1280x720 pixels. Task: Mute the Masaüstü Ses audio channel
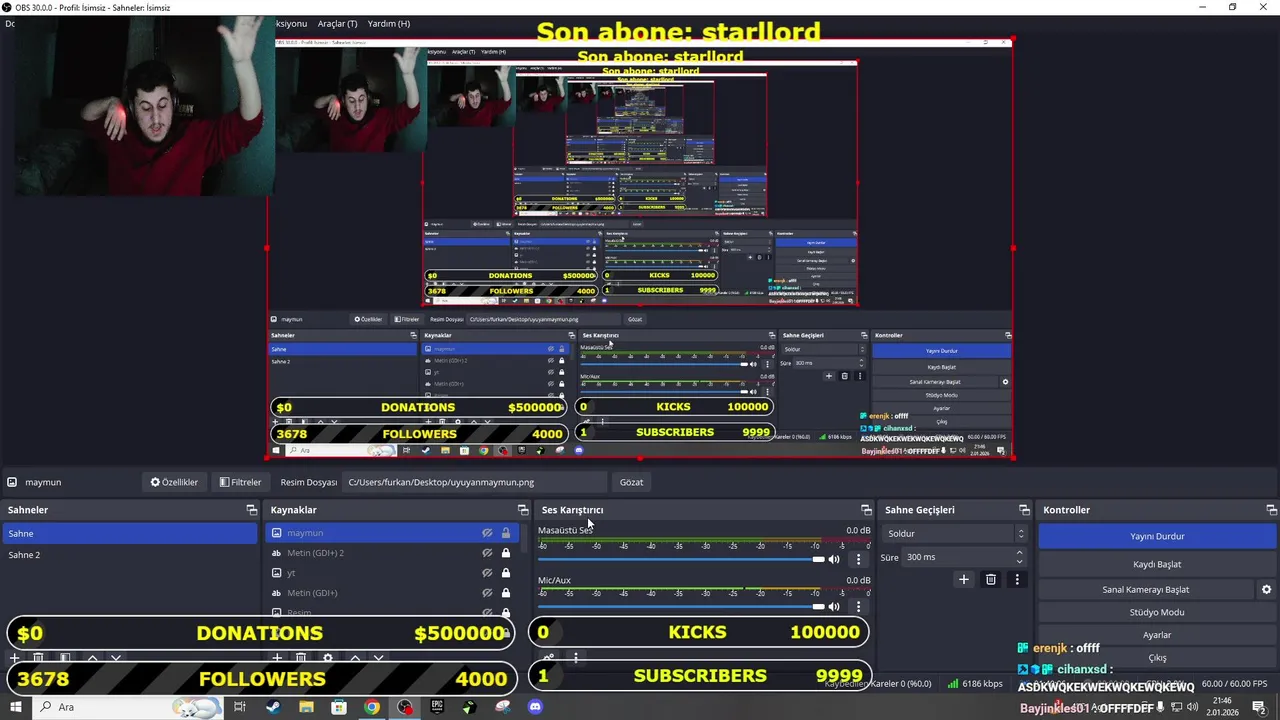tap(834, 559)
